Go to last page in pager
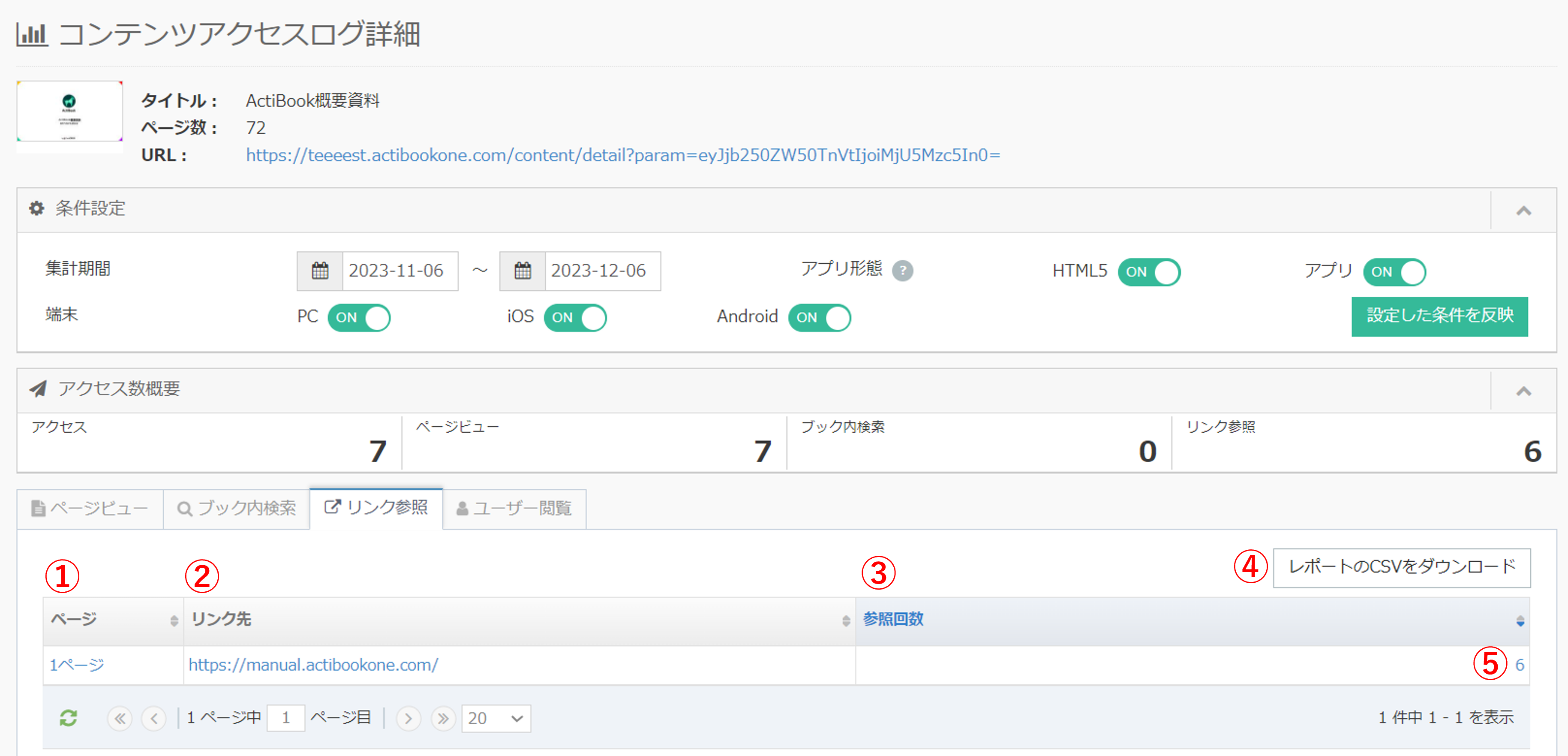Screen dimensions: 1568x756 pos(443,719)
